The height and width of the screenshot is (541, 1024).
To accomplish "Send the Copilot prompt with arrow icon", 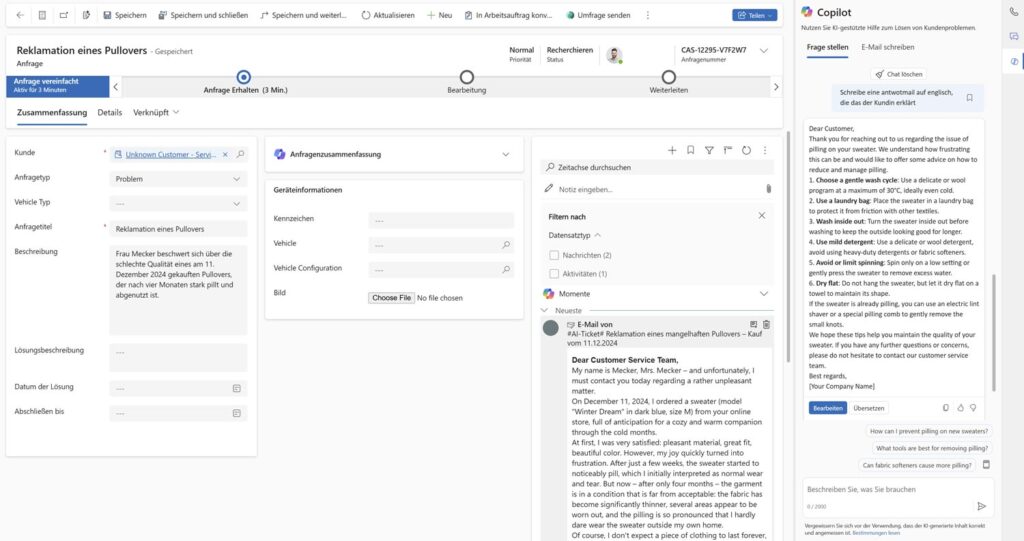I will 981,506.
